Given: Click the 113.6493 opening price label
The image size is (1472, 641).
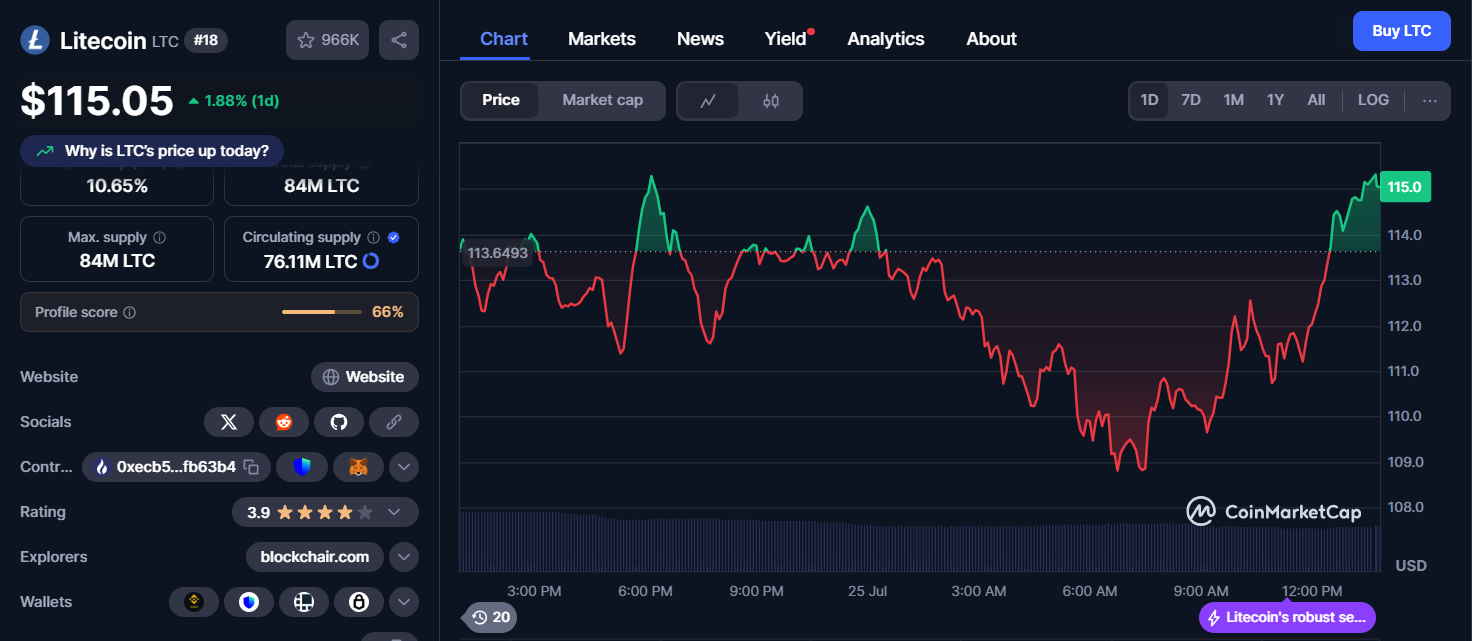Looking at the screenshot, I should coord(497,253).
